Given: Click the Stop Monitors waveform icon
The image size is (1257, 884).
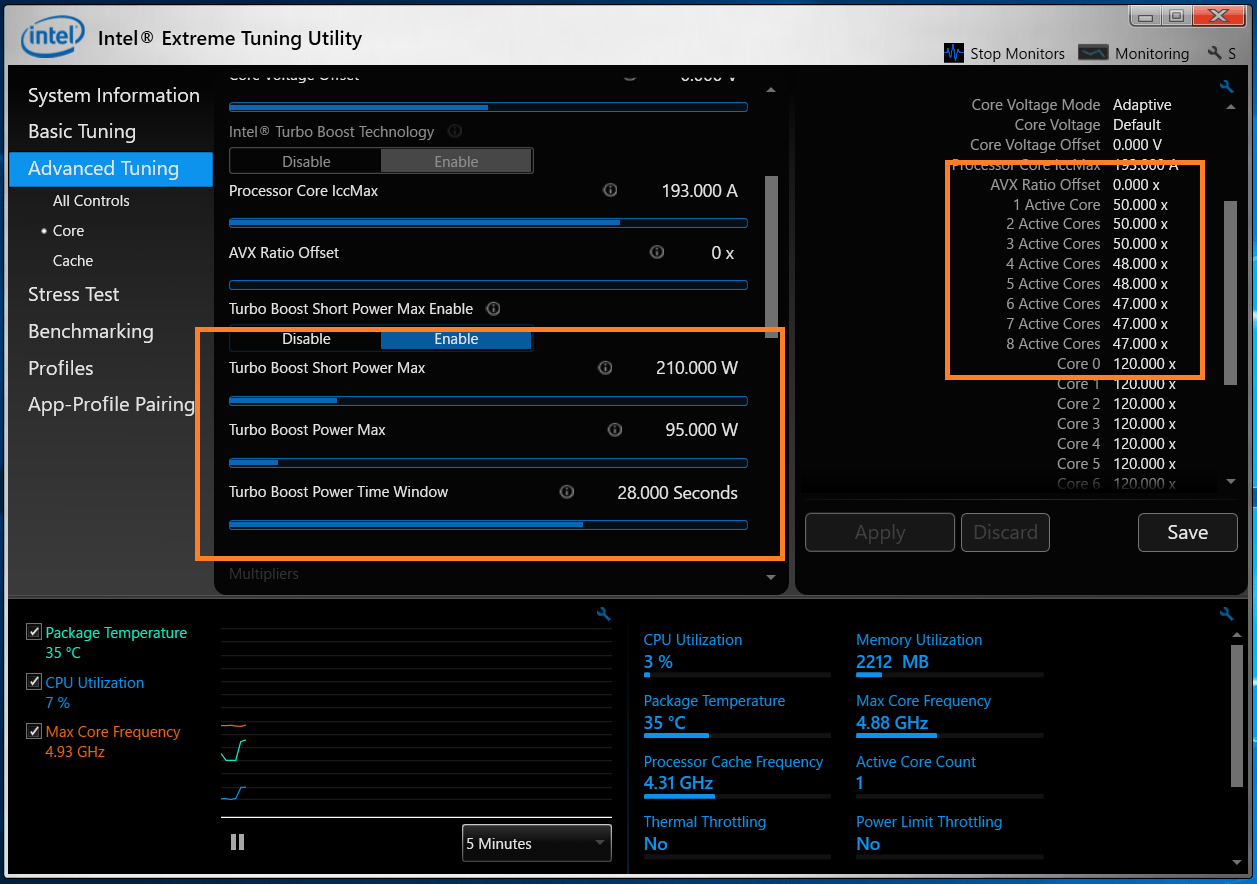Looking at the screenshot, I should (954, 53).
